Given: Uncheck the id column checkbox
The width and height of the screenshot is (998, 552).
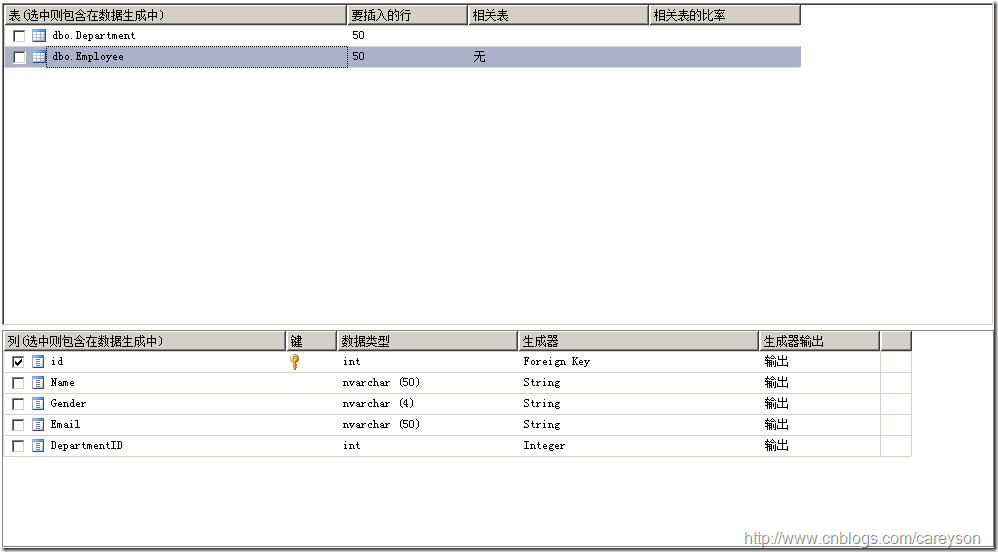Looking at the screenshot, I should point(18,362).
